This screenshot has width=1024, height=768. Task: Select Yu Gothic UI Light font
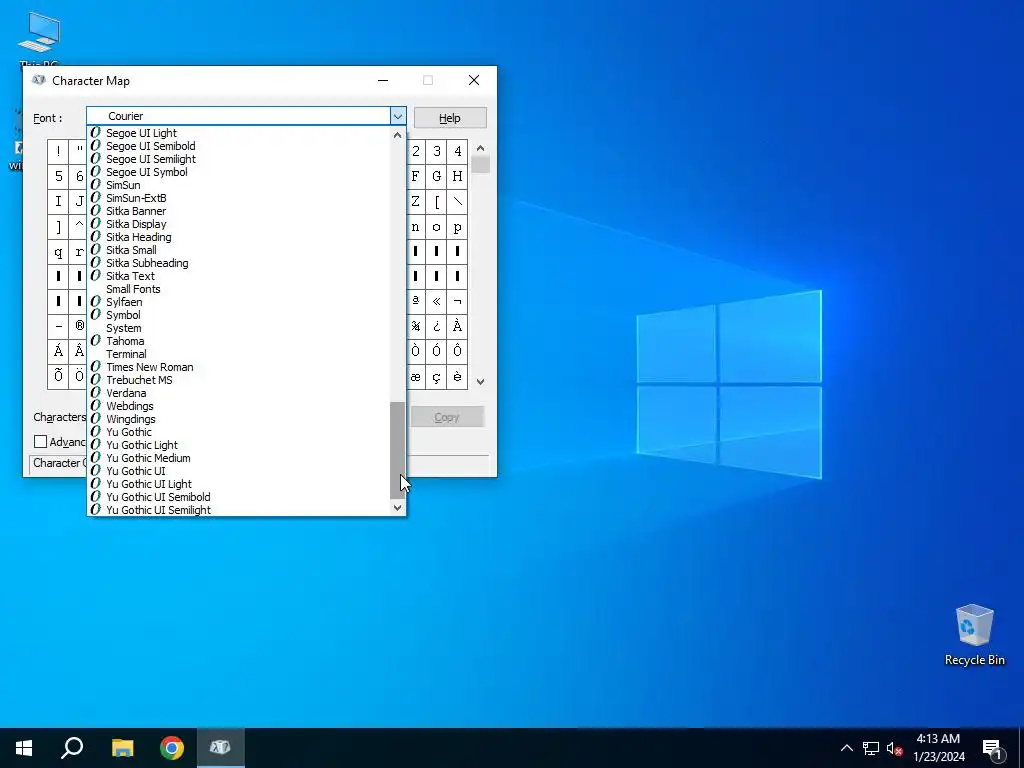coord(238,484)
